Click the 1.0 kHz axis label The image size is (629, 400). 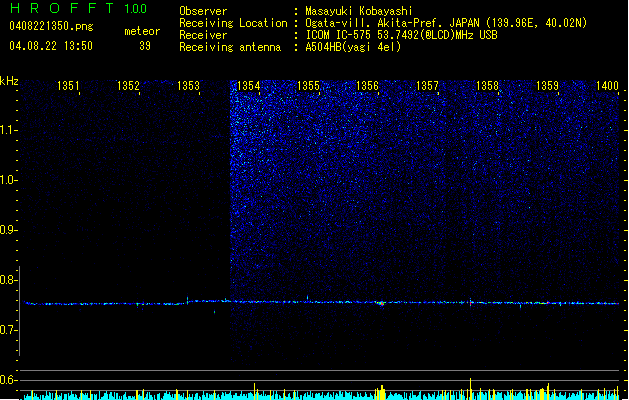click(x=8, y=180)
